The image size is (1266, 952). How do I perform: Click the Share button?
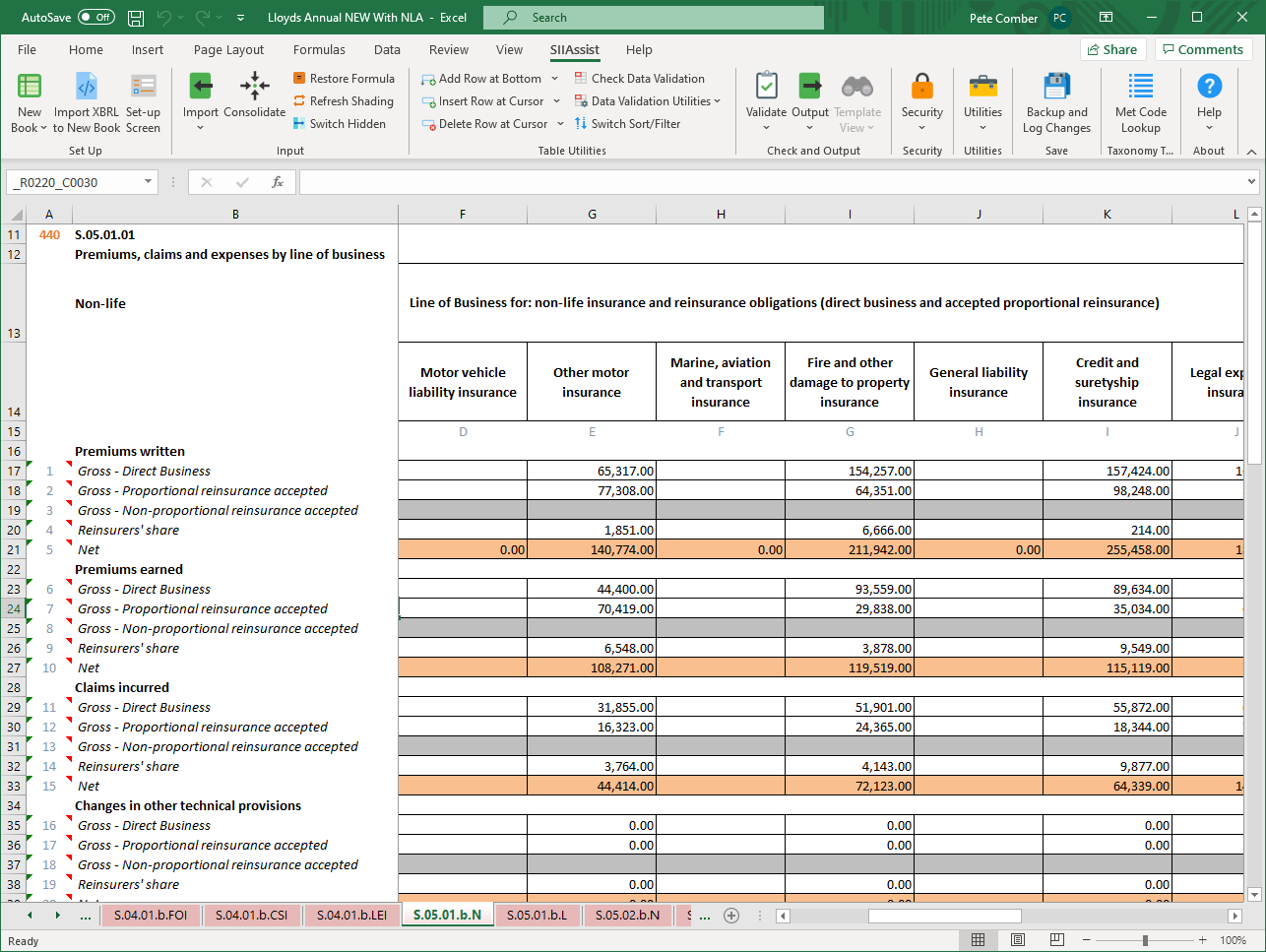[1112, 49]
